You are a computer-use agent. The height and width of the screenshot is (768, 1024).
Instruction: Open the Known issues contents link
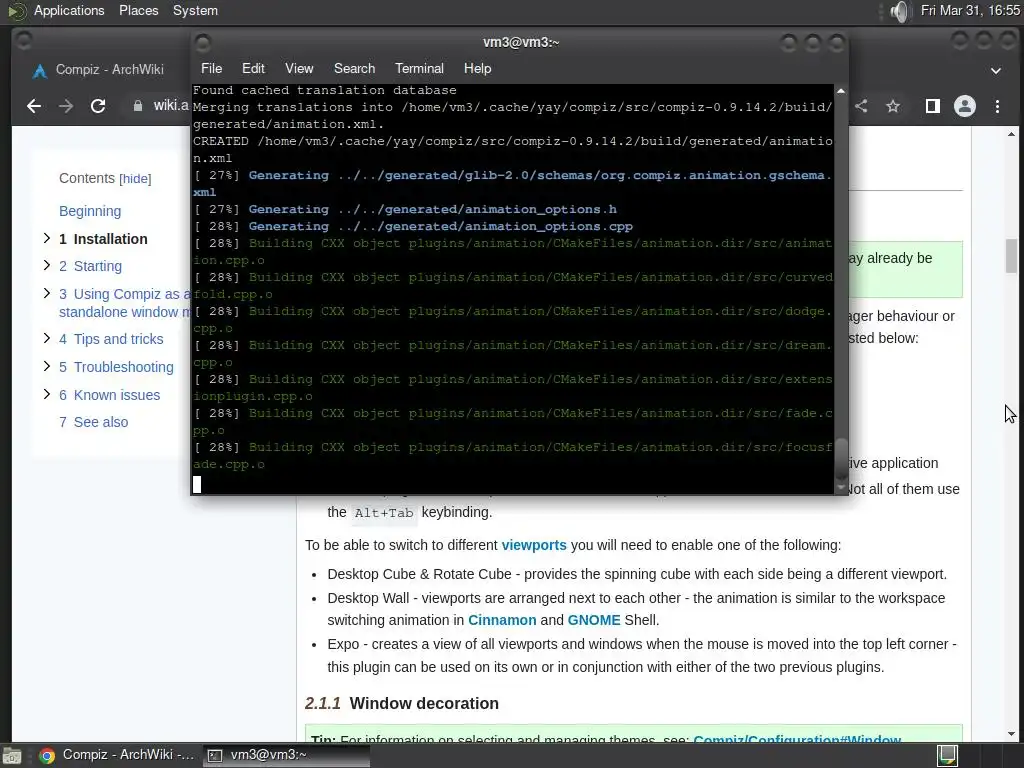coord(109,395)
